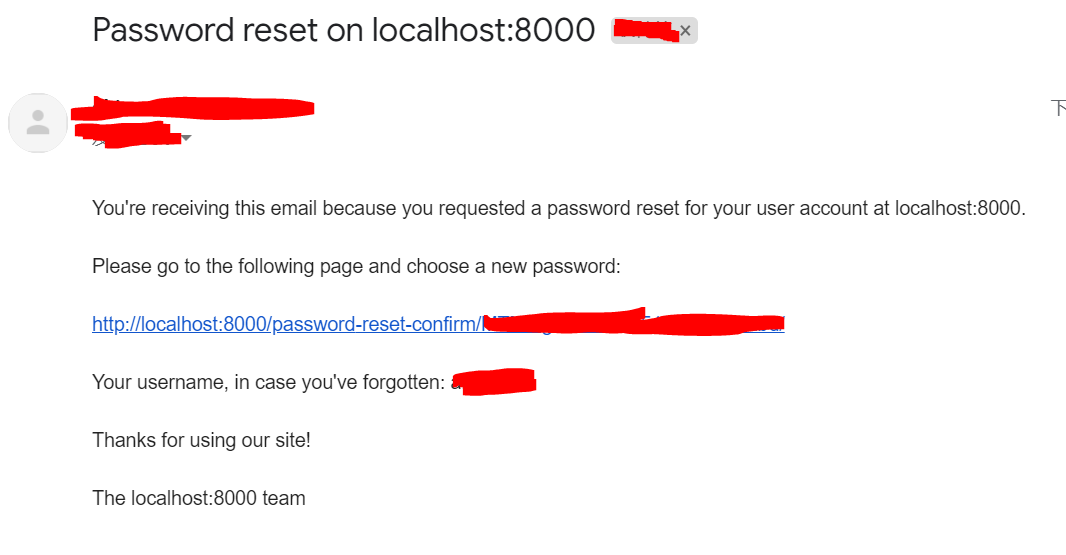This screenshot has width=1066, height=555.
Task: Expand recipient details with the small arrow
Action: click(x=186, y=138)
